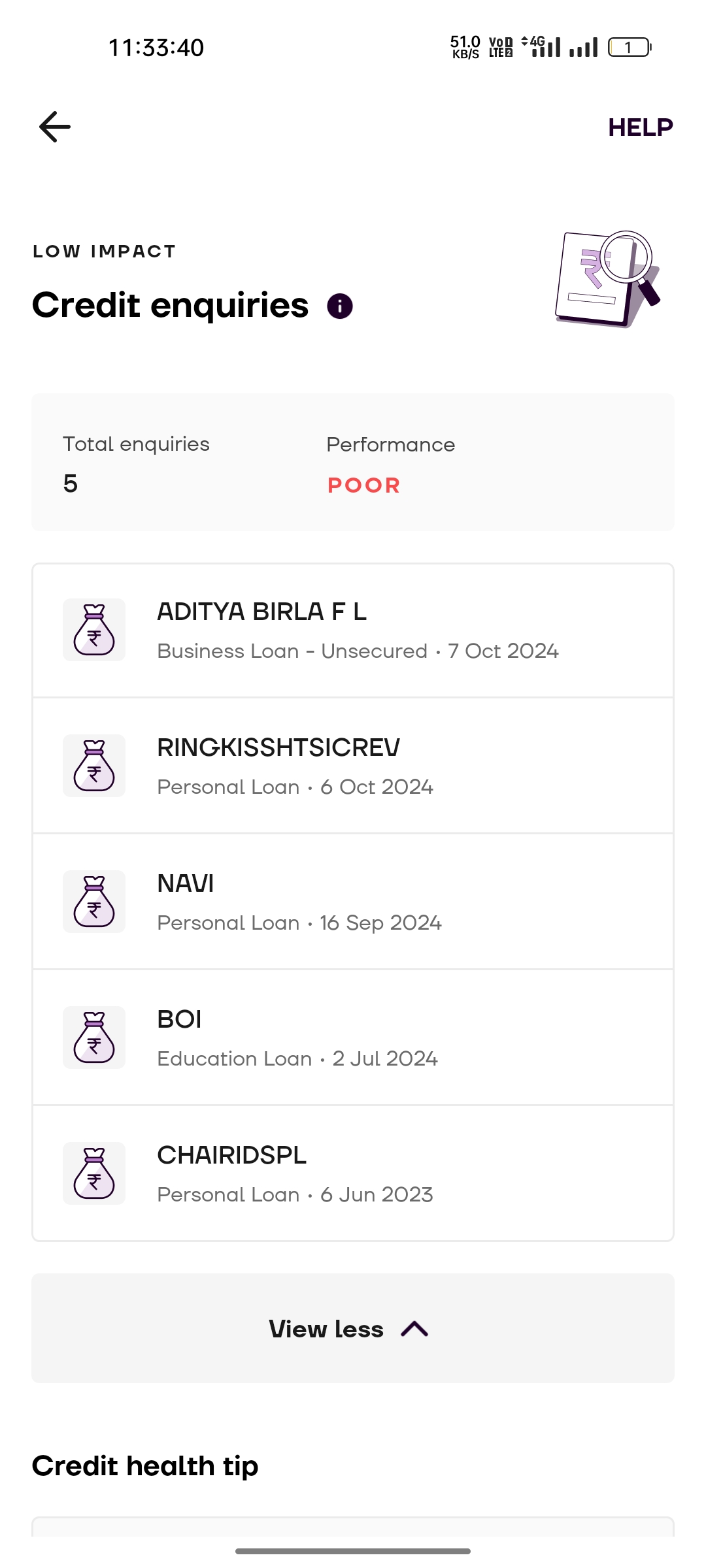
Task: Tap the ADITYA BIRLA F L money bag icon
Action: tap(94, 630)
